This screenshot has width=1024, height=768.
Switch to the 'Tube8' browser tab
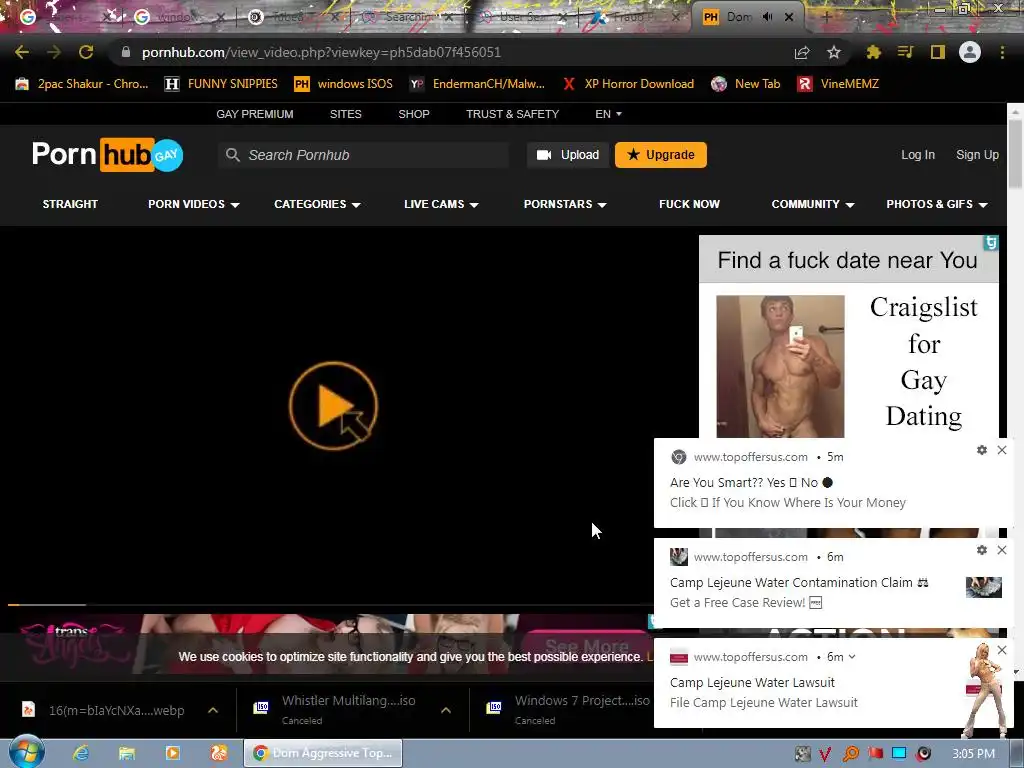294,17
